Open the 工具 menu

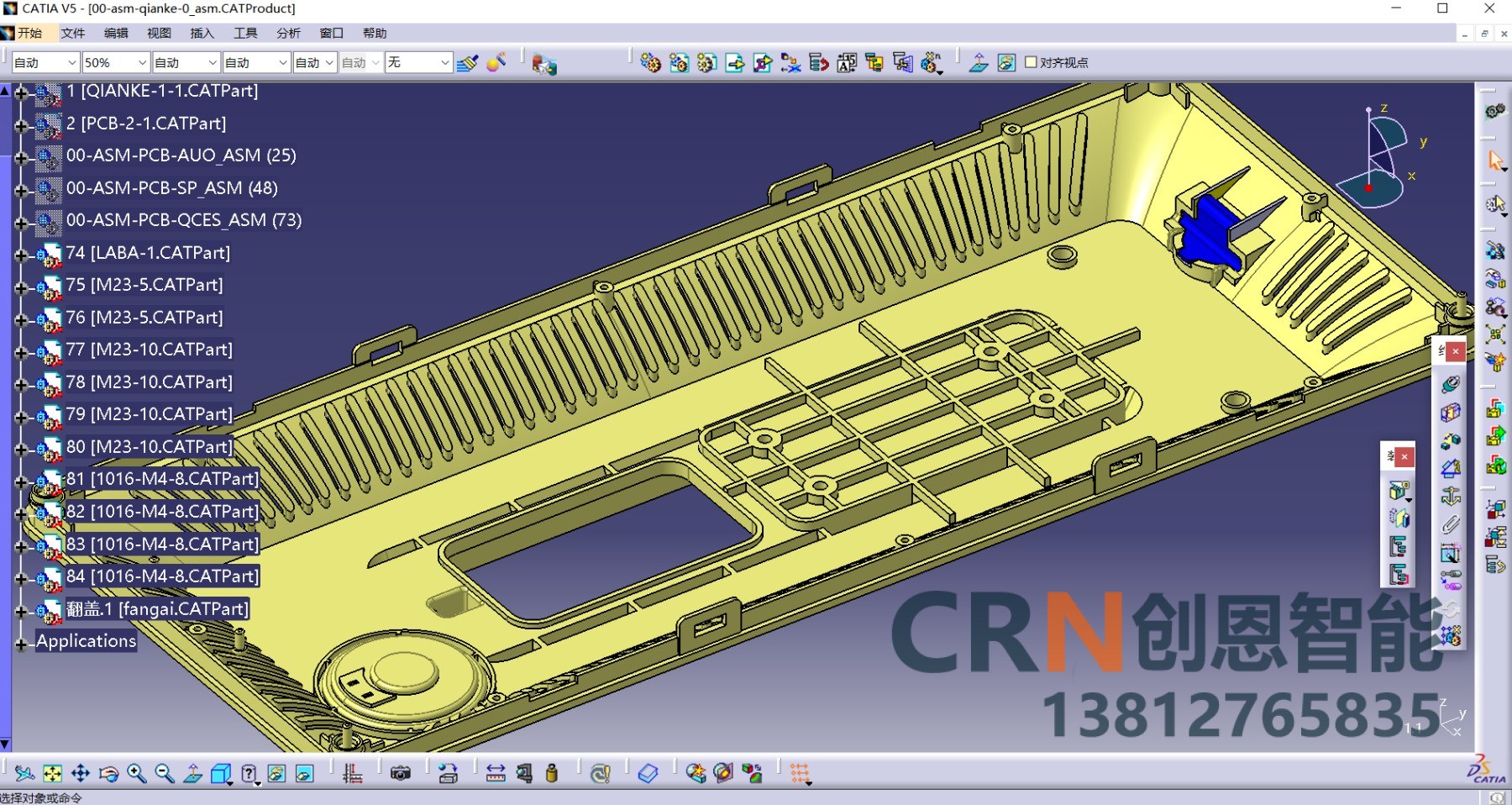(x=245, y=34)
